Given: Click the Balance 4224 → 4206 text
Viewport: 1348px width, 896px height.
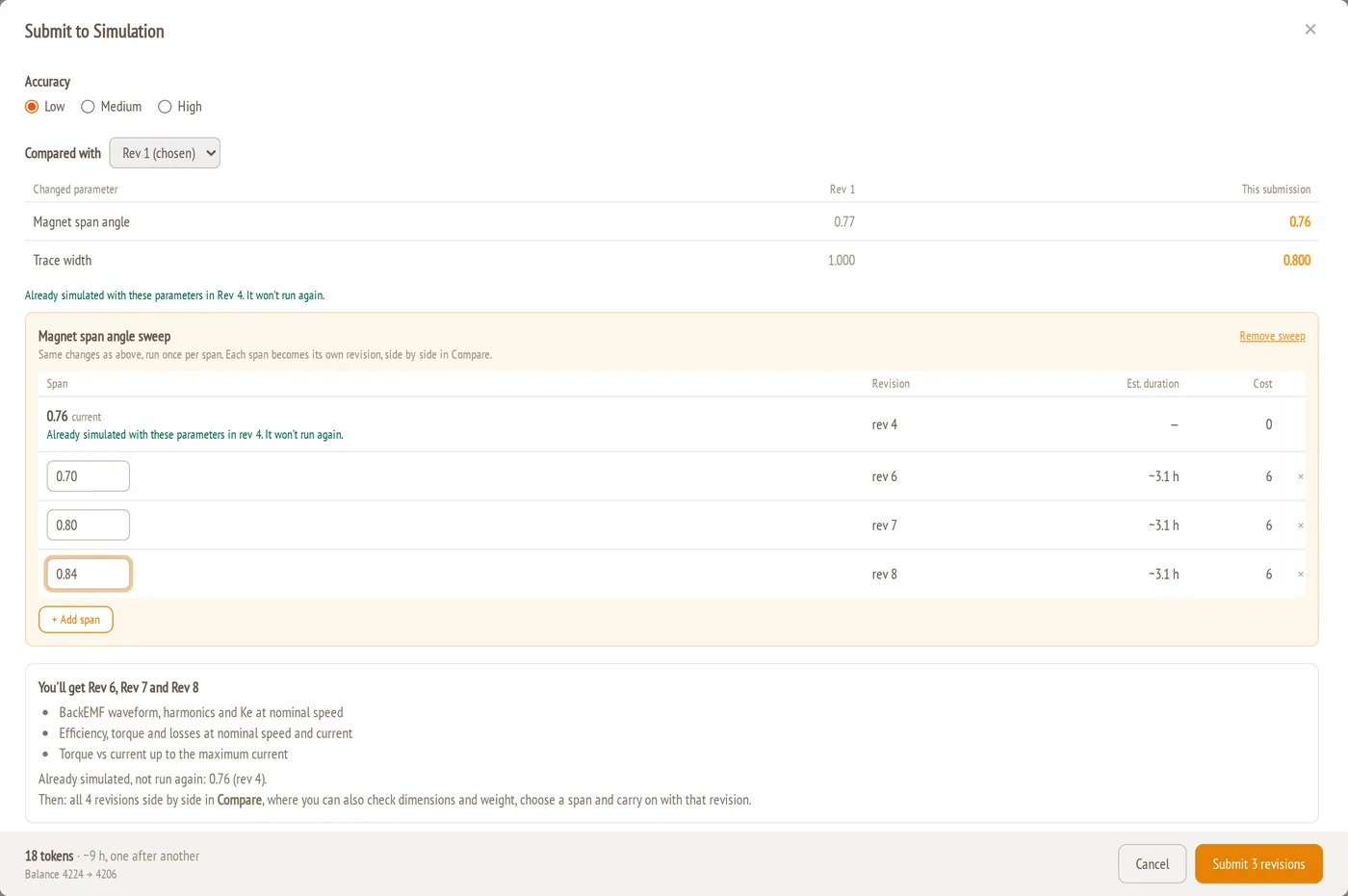Looking at the screenshot, I should (x=70, y=875).
